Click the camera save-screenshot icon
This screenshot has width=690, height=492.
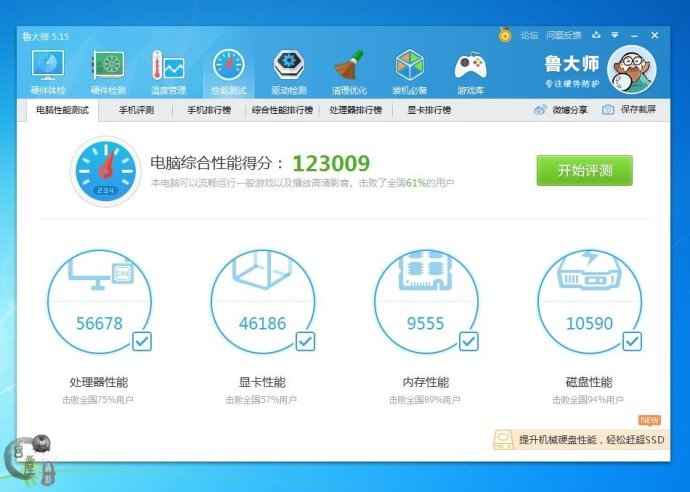coord(608,110)
